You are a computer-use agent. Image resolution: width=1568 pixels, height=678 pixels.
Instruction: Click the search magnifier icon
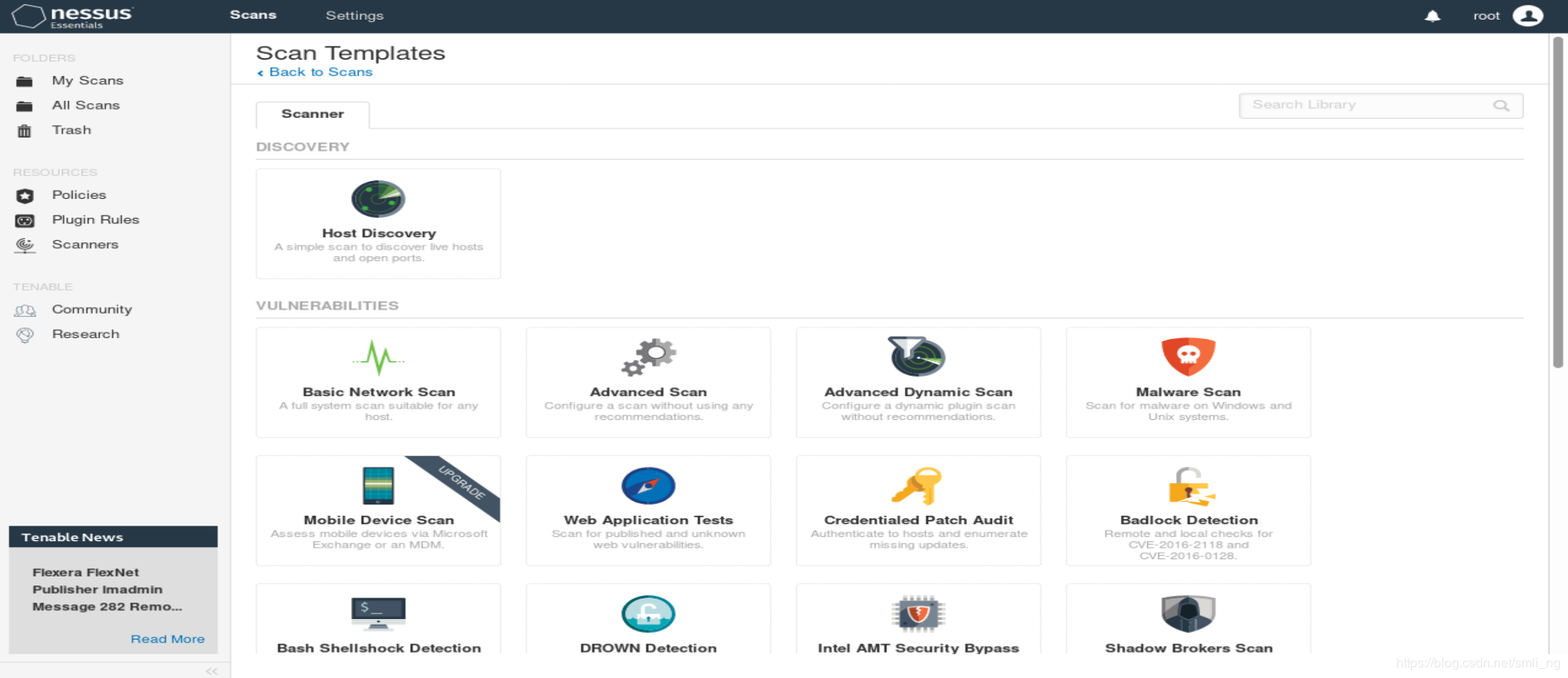[x=1501, y=106]
